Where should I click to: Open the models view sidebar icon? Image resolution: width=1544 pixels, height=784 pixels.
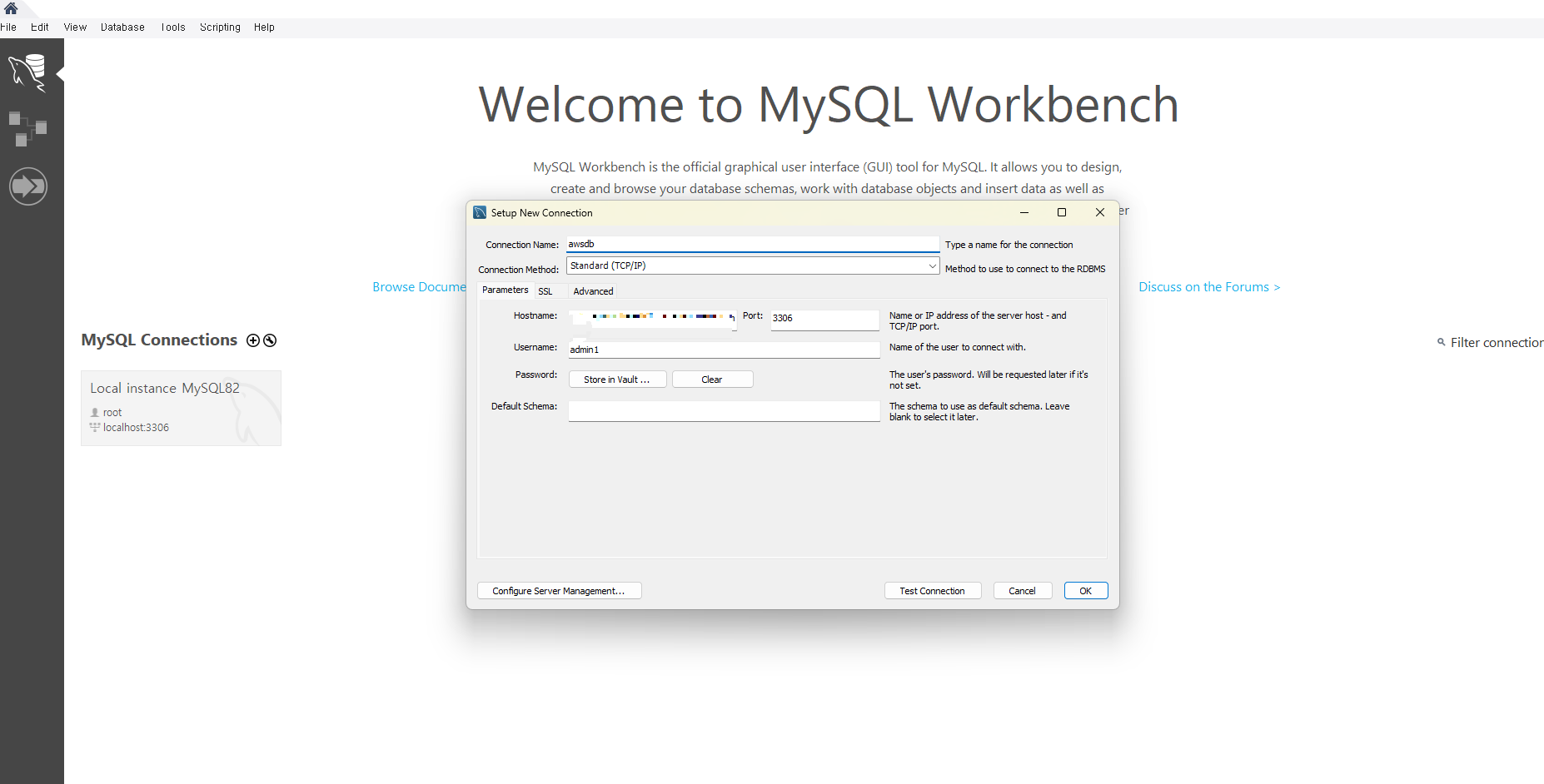pyautogui.click(x=27, y=129)
